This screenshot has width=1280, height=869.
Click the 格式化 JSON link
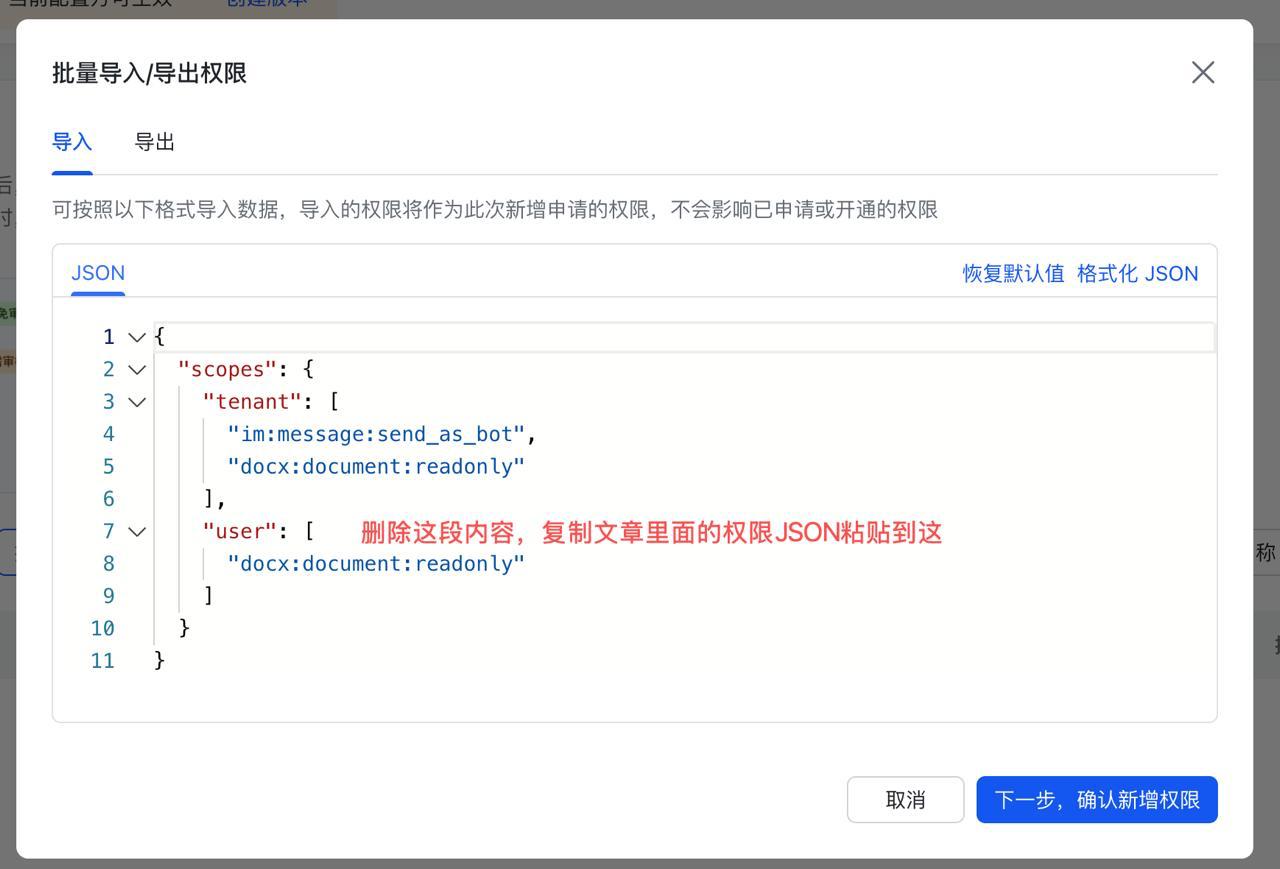coord(1137,273)
